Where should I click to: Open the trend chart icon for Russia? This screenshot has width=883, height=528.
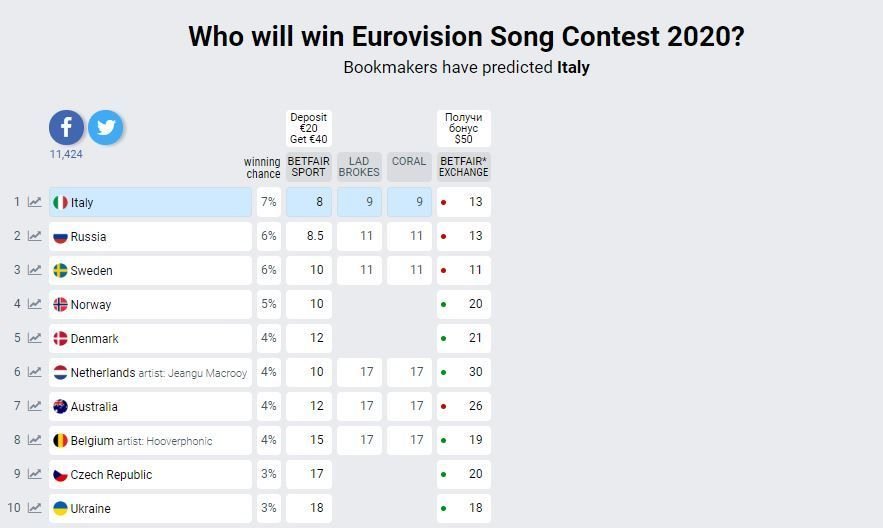pyautogui.click(x=35, y=236)
